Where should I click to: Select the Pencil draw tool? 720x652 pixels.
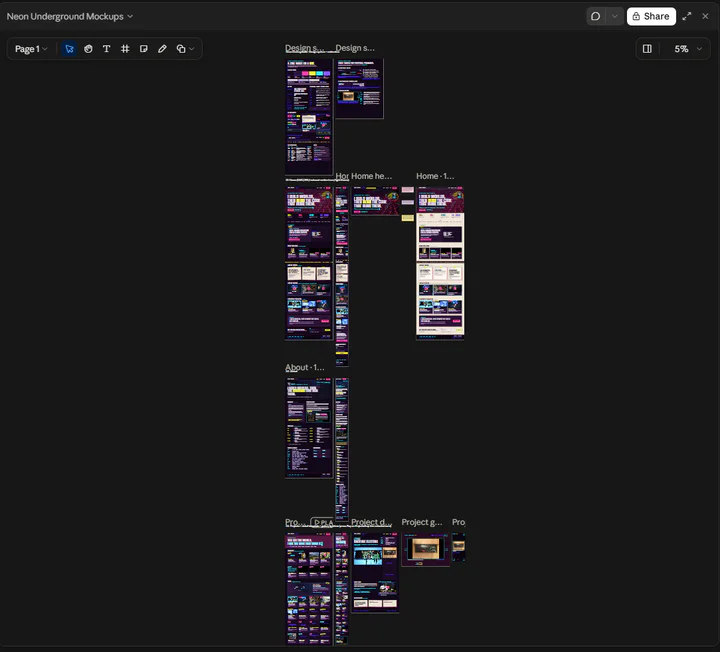(x=162, y=49)
